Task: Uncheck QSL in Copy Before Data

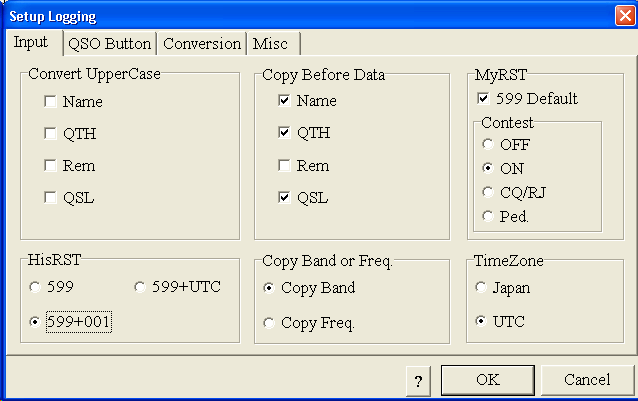Action: point(285,197)
